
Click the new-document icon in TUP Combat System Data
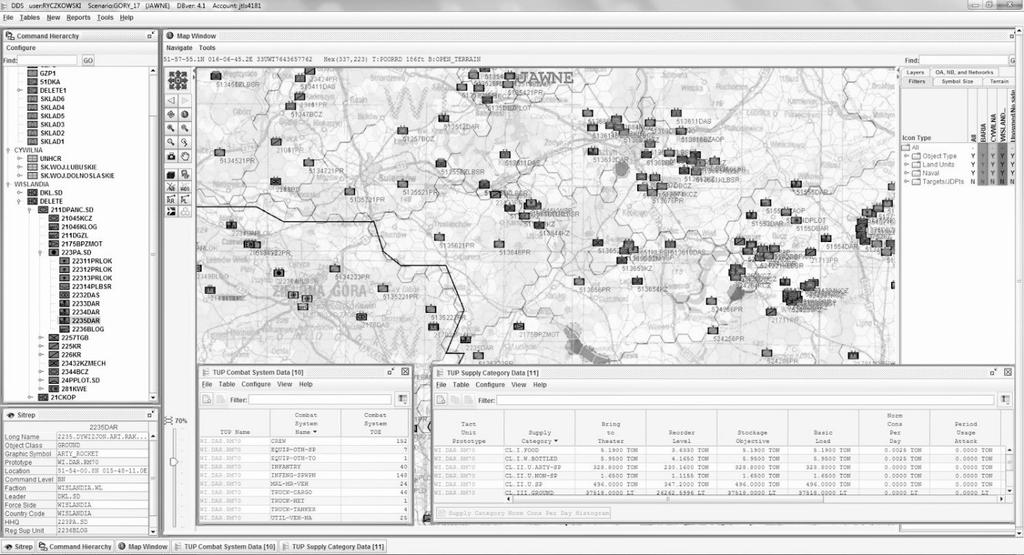pyautogui.click(x=207, y=400)
